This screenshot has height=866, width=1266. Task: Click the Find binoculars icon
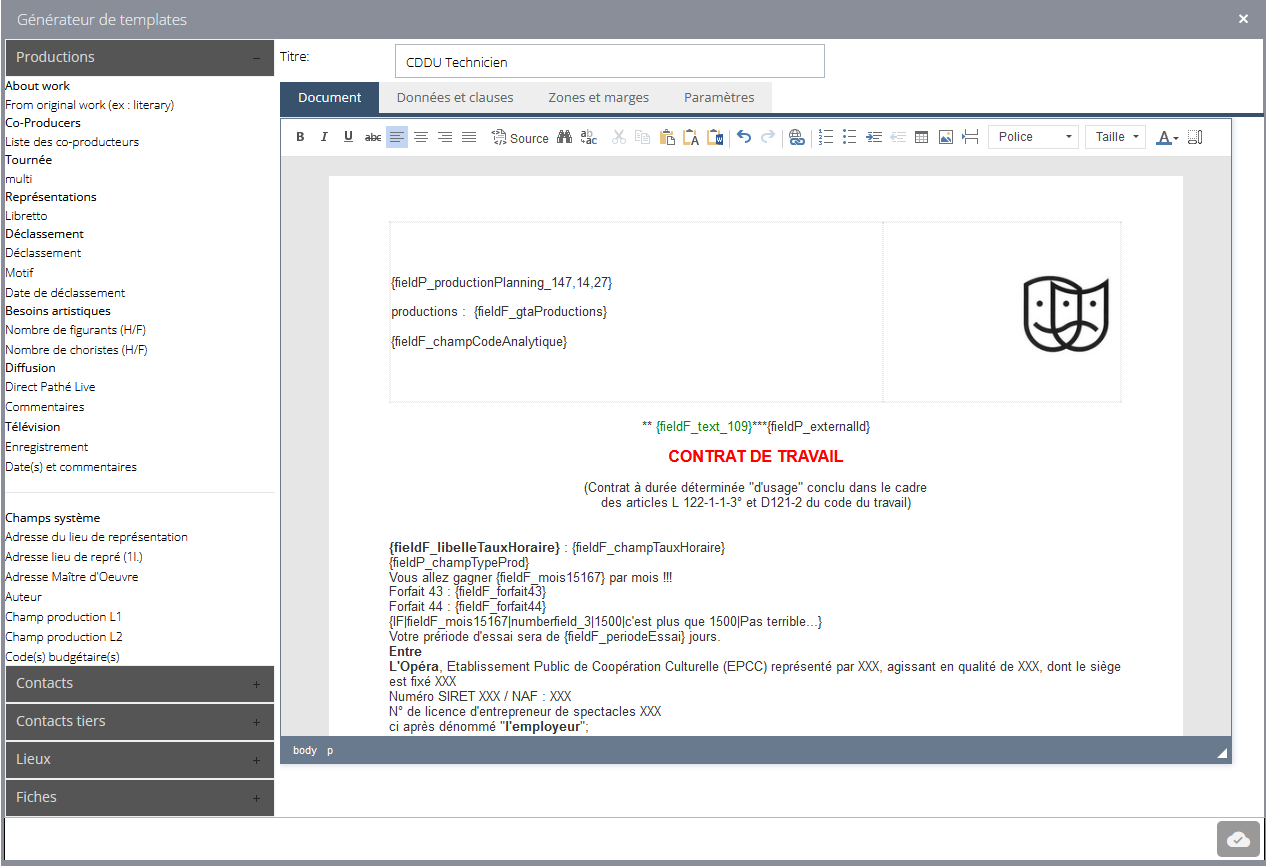565,137
